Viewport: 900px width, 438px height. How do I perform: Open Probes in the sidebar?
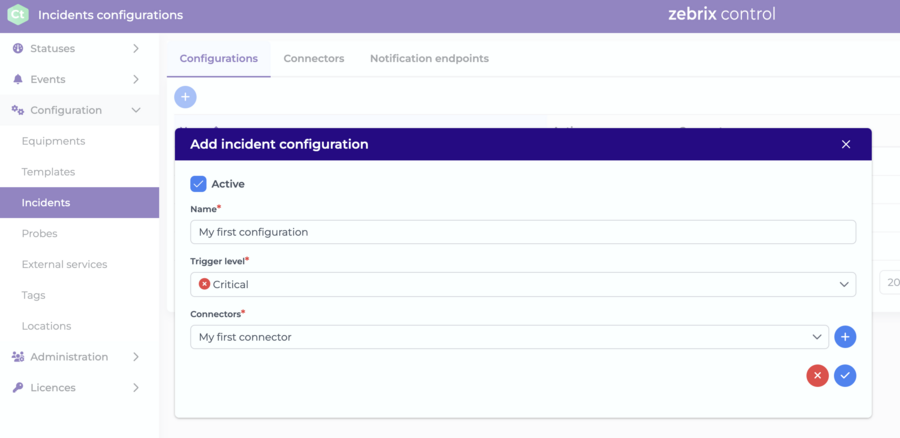click(40, 234)
